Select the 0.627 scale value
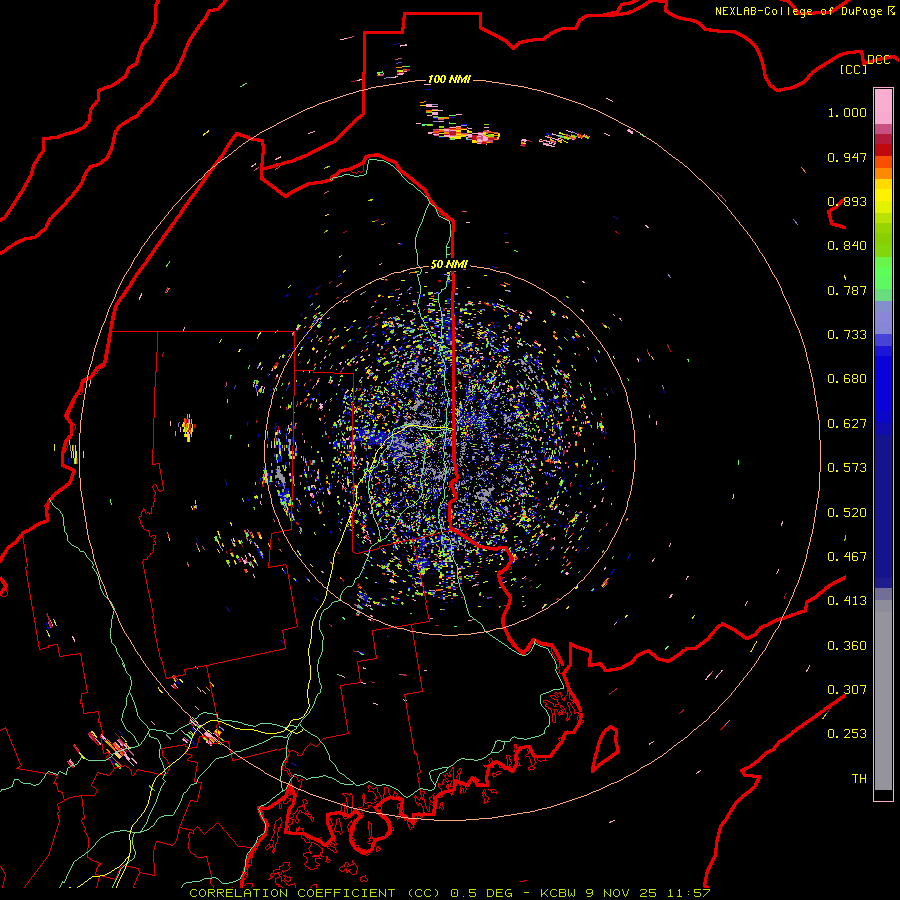Image resolution: width=900 pixels, height=900 pixels. [x=847, y=424]
